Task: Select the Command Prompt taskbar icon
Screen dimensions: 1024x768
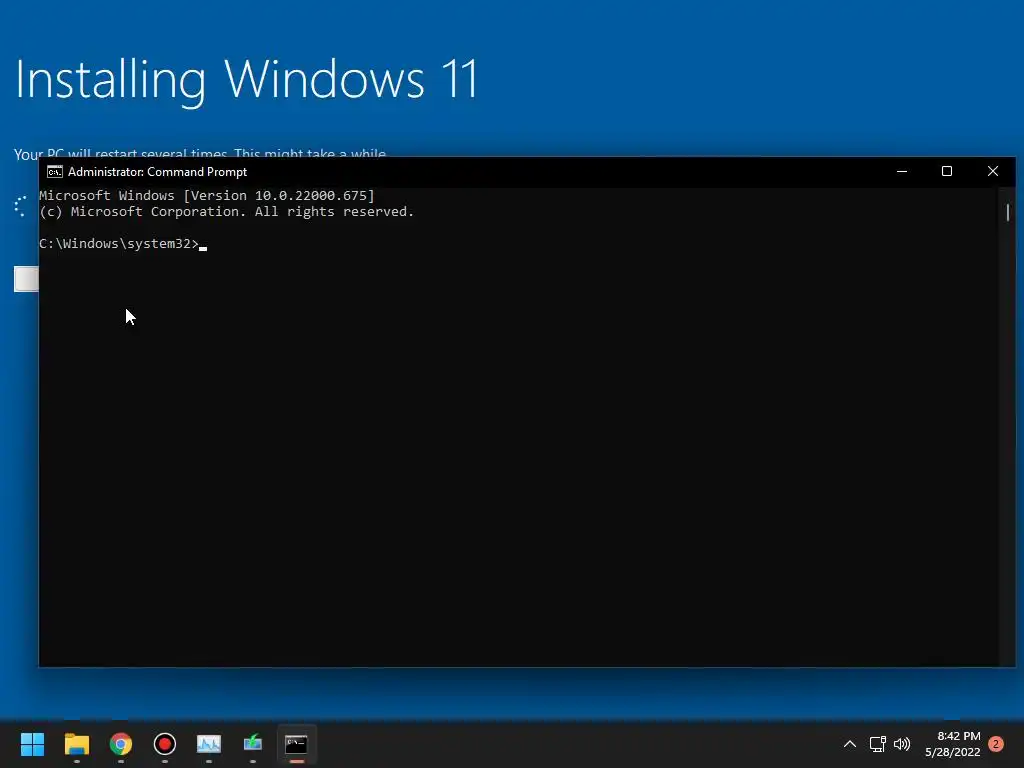Action: 296,744
